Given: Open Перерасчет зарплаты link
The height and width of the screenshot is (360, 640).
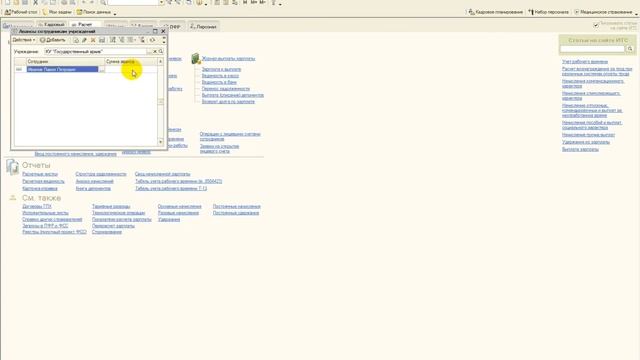Looking at the screenshot, I should point(113,226).
